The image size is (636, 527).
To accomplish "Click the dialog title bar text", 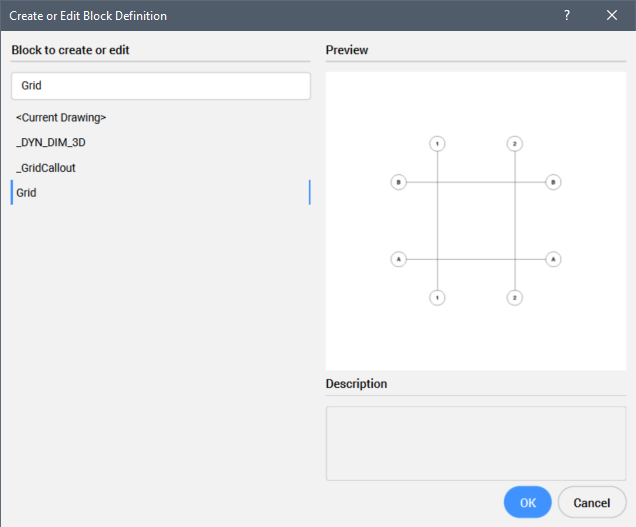I will coord(88,16).
